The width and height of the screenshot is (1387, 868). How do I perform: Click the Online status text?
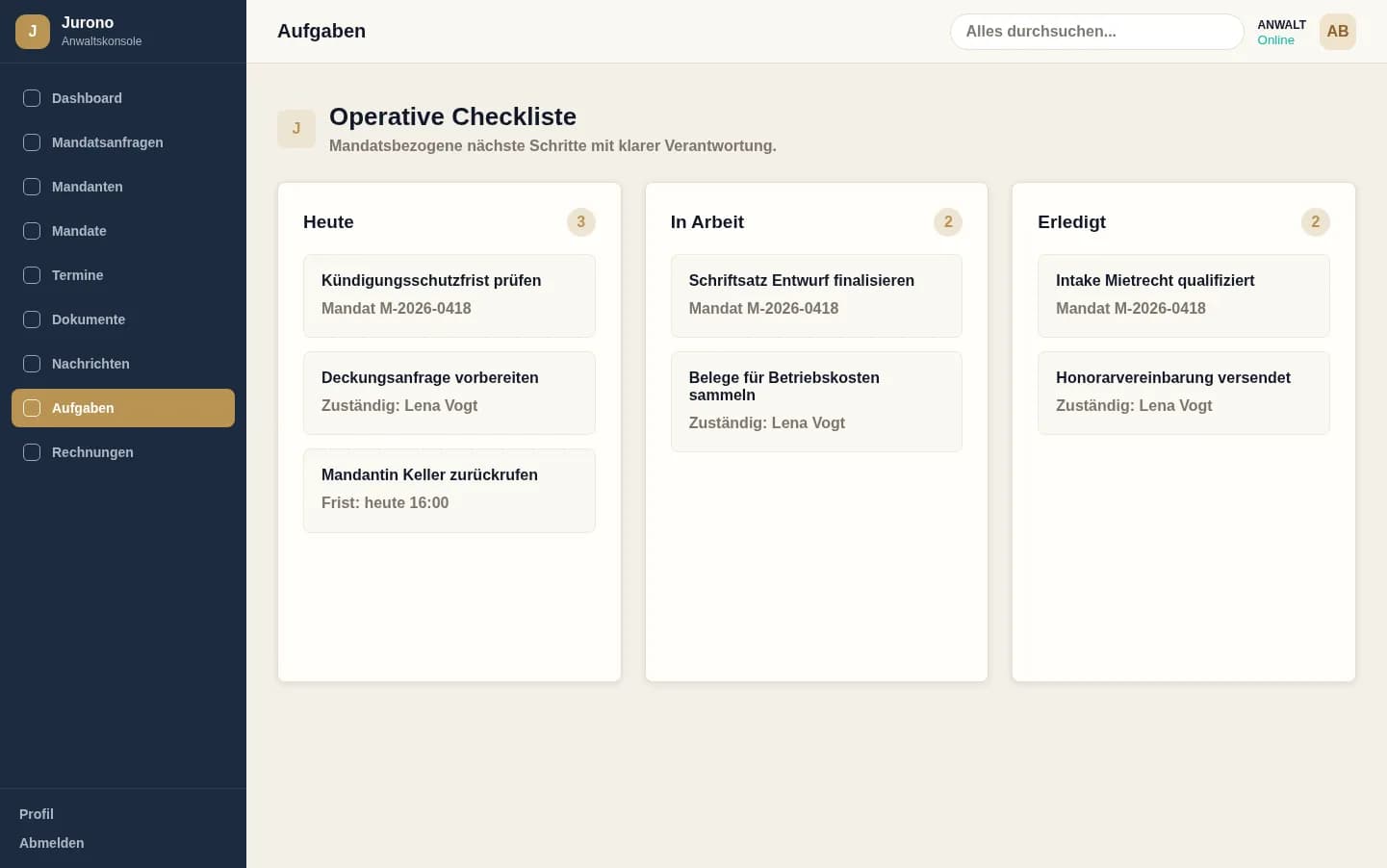1275,40
